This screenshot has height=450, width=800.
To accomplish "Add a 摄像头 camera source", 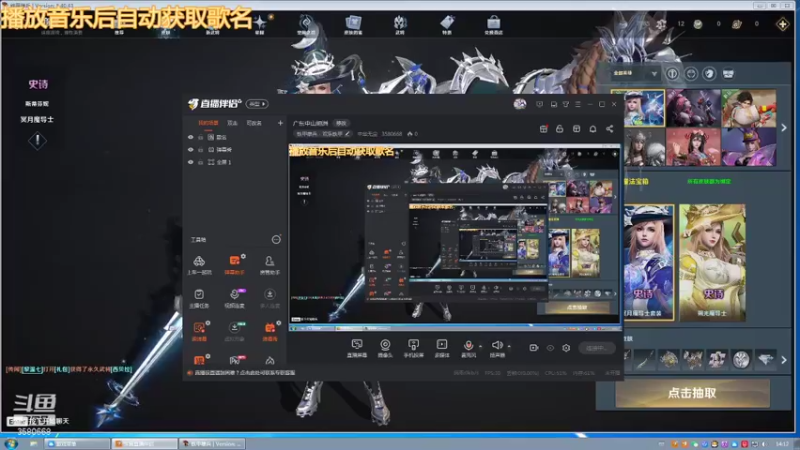I will [385, 348].
